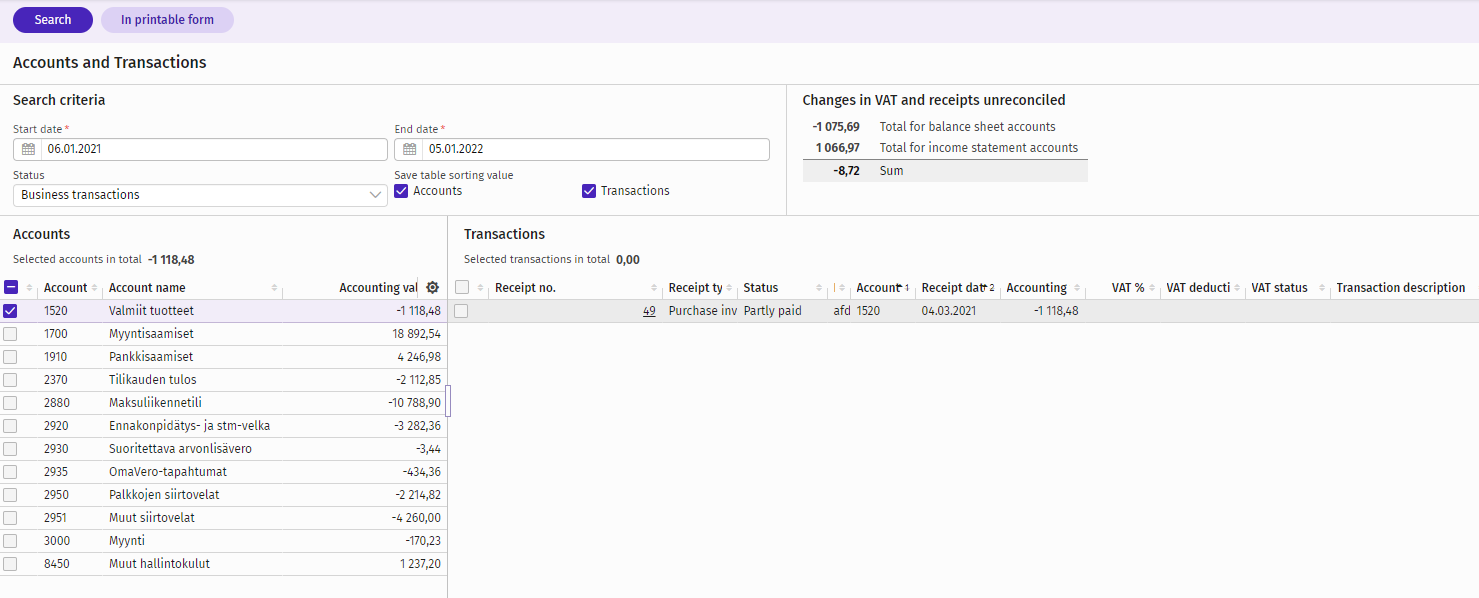Screen dimensions: 1479x598
Task: Open the End date calendar picker
Action: pos(410,149)
